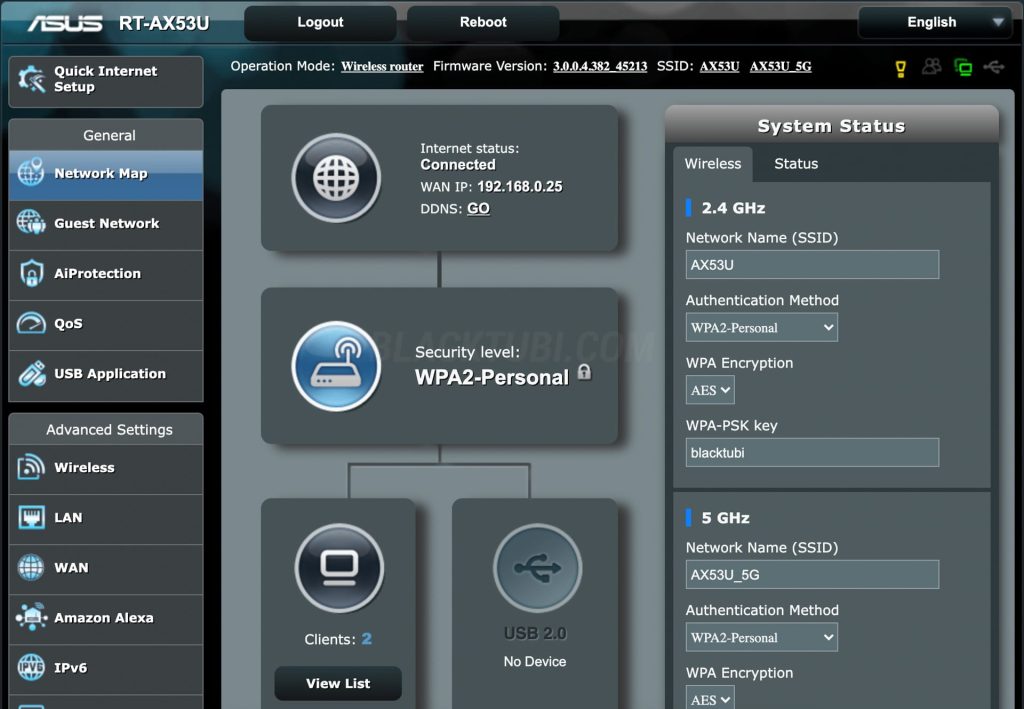Screen dimensions: 1024x709
Task: Click the QoS gauge icon
Action: point(31,323)
